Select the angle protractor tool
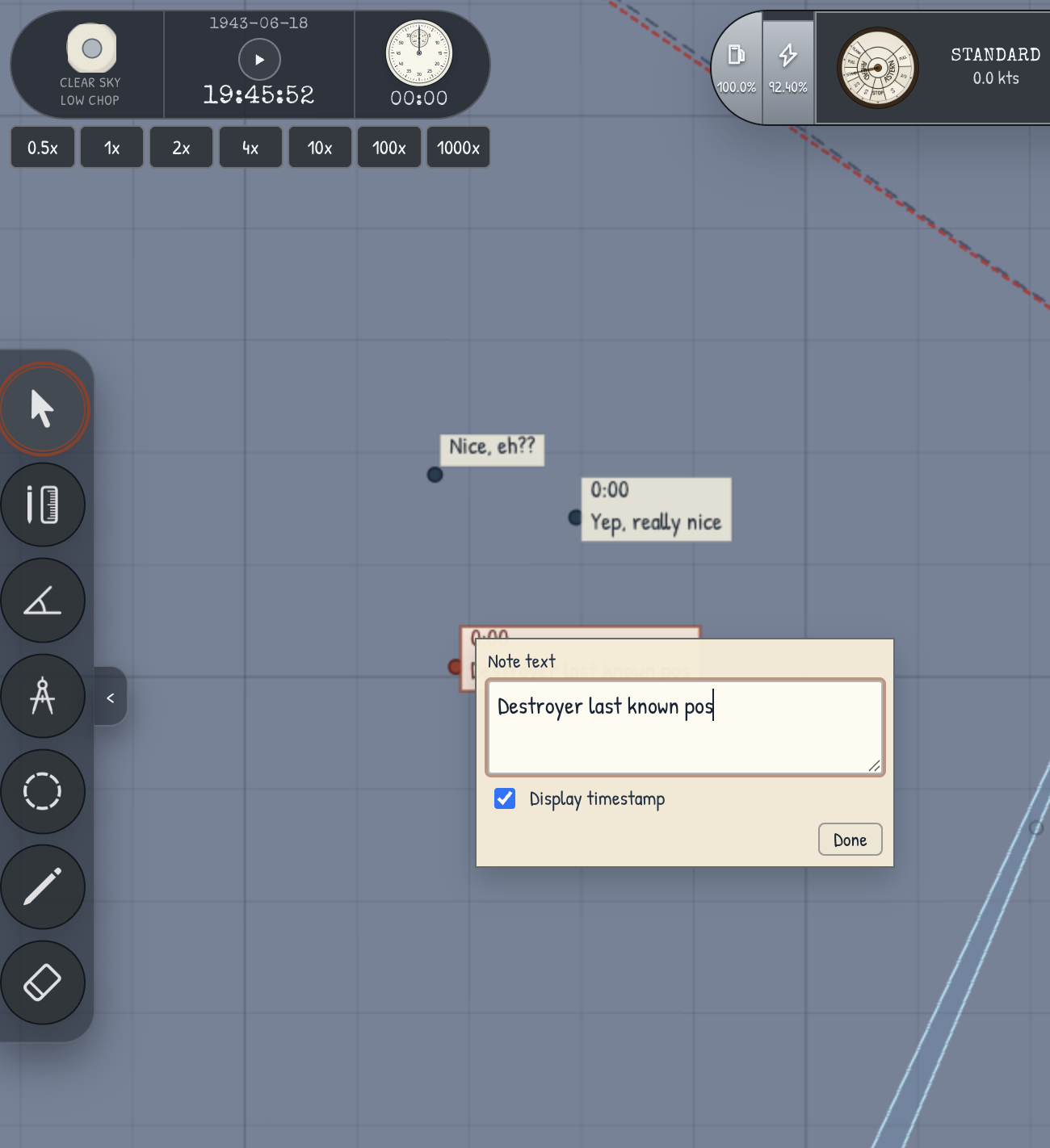 point(43,601)
